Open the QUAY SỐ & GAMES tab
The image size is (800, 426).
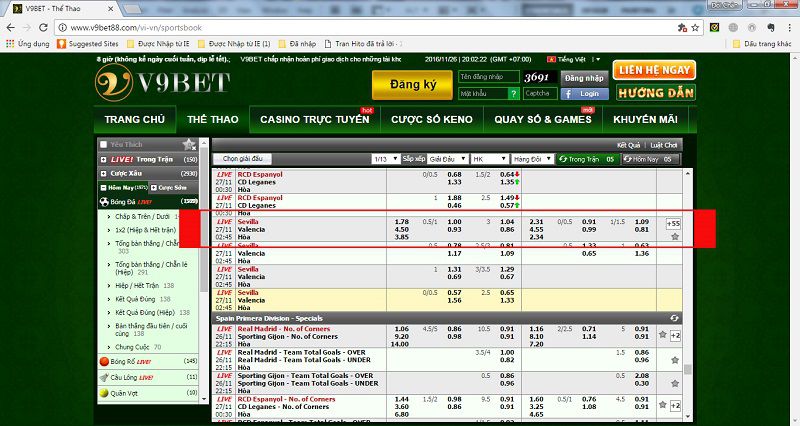543,119
